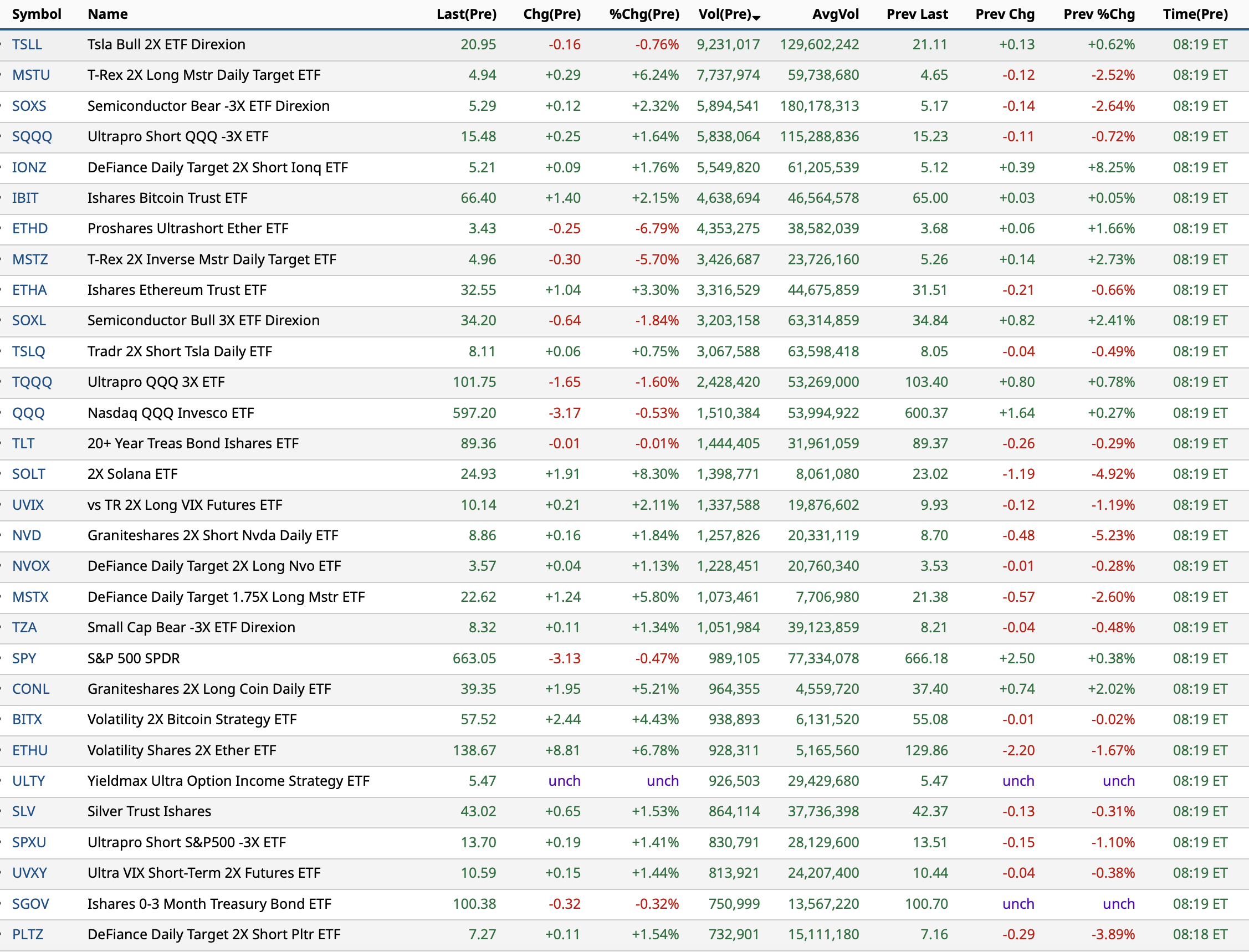This screenshot has width=1249, height=952.
Task: Open the SOXS ticker link
Action: point(29,106)
